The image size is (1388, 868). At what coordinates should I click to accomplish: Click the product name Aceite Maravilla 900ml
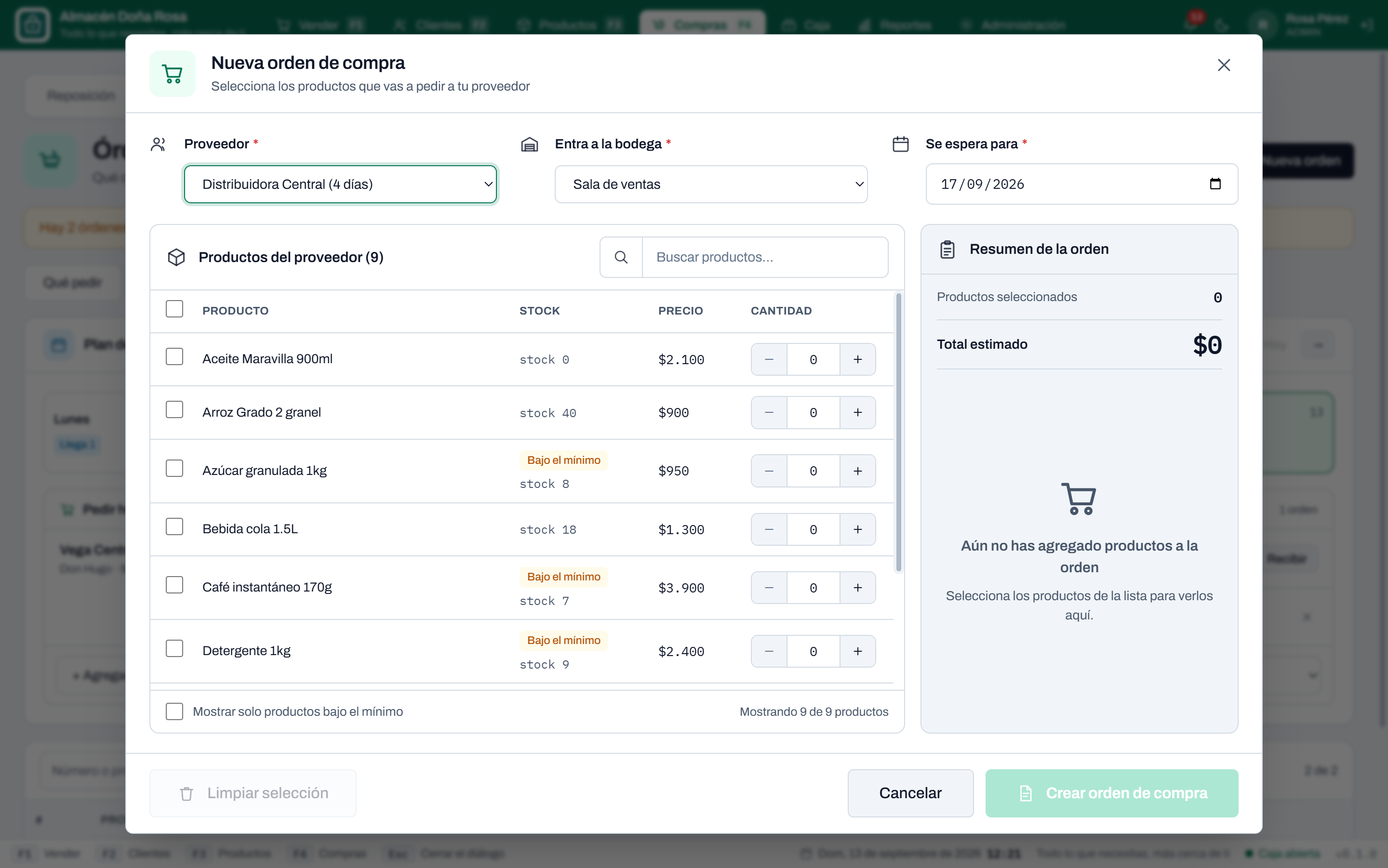[x=267, y=359]
